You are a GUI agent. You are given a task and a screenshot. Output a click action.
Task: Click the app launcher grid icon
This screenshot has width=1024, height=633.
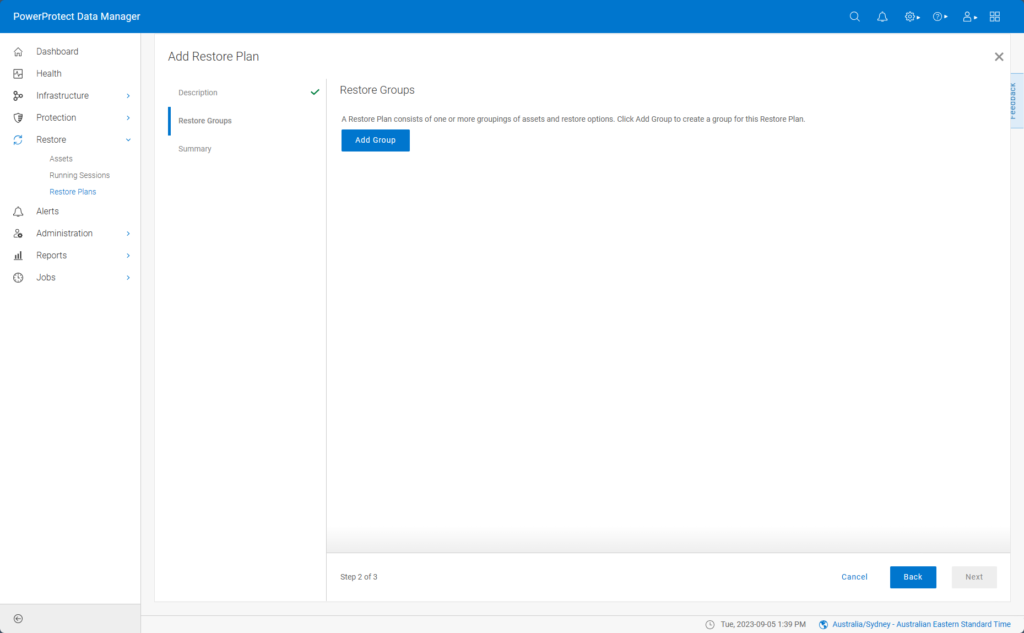pyautogui.click(x=994, y=16)
